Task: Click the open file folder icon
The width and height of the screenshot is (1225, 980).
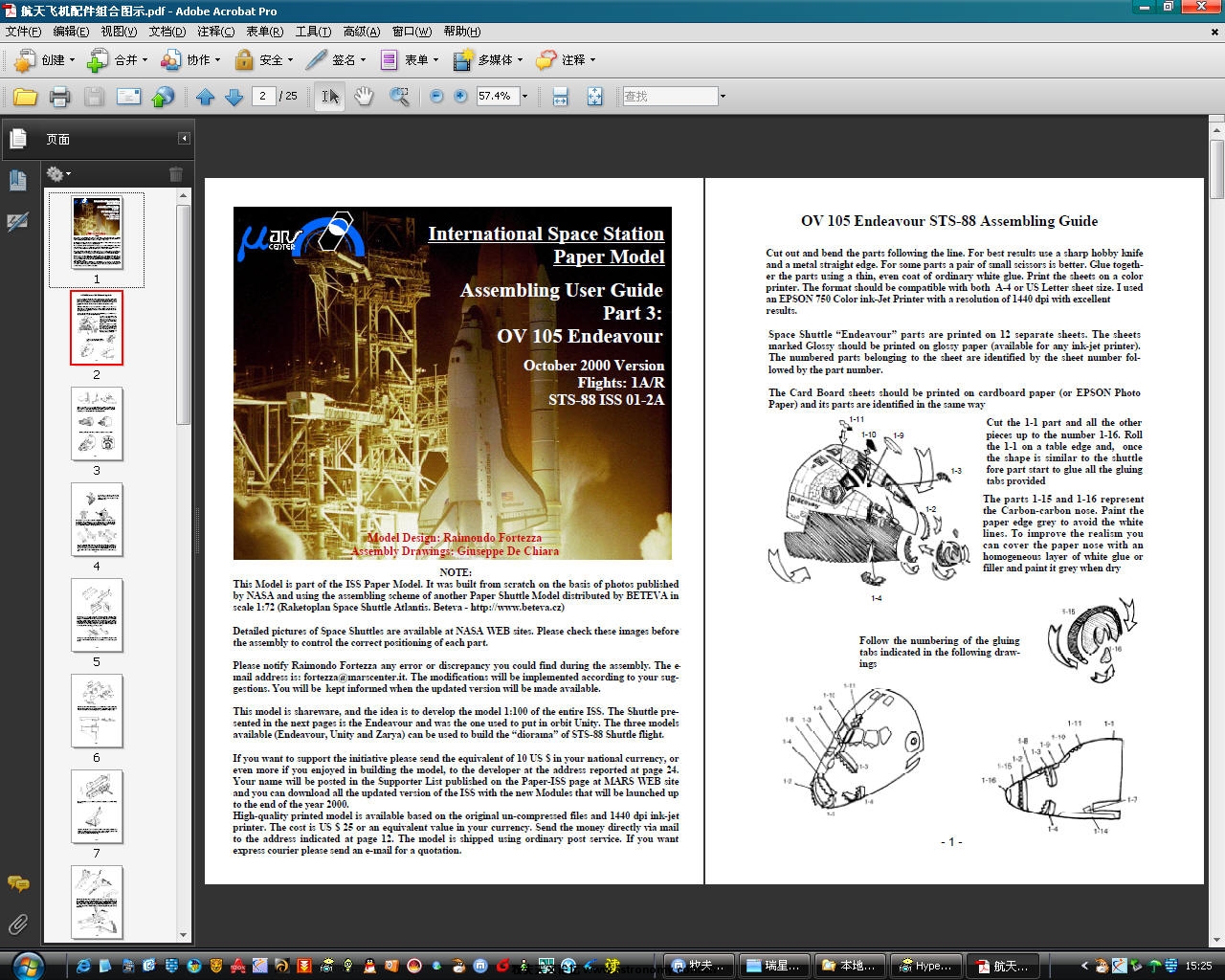Action: 26,97
